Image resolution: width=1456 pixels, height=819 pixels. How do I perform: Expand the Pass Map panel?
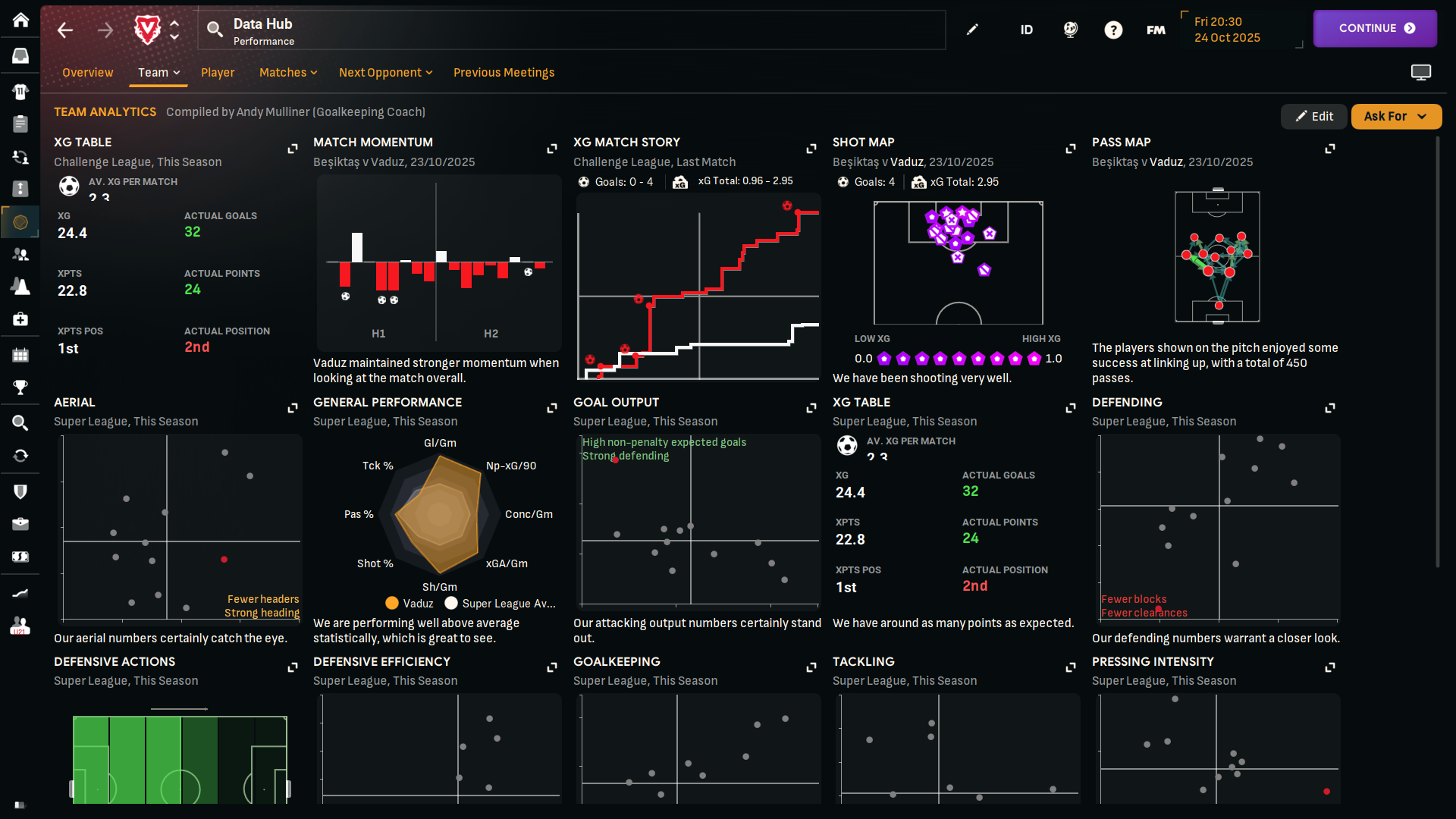coord(1329,149)
